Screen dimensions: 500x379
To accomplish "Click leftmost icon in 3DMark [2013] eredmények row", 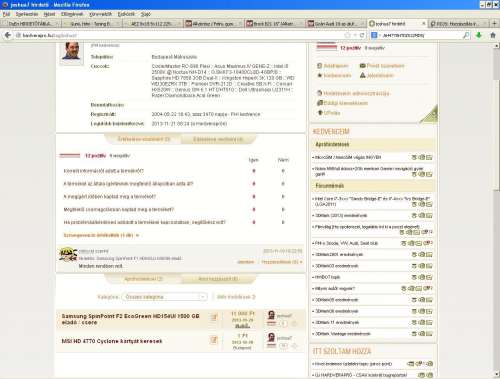I will click(414, 215).
